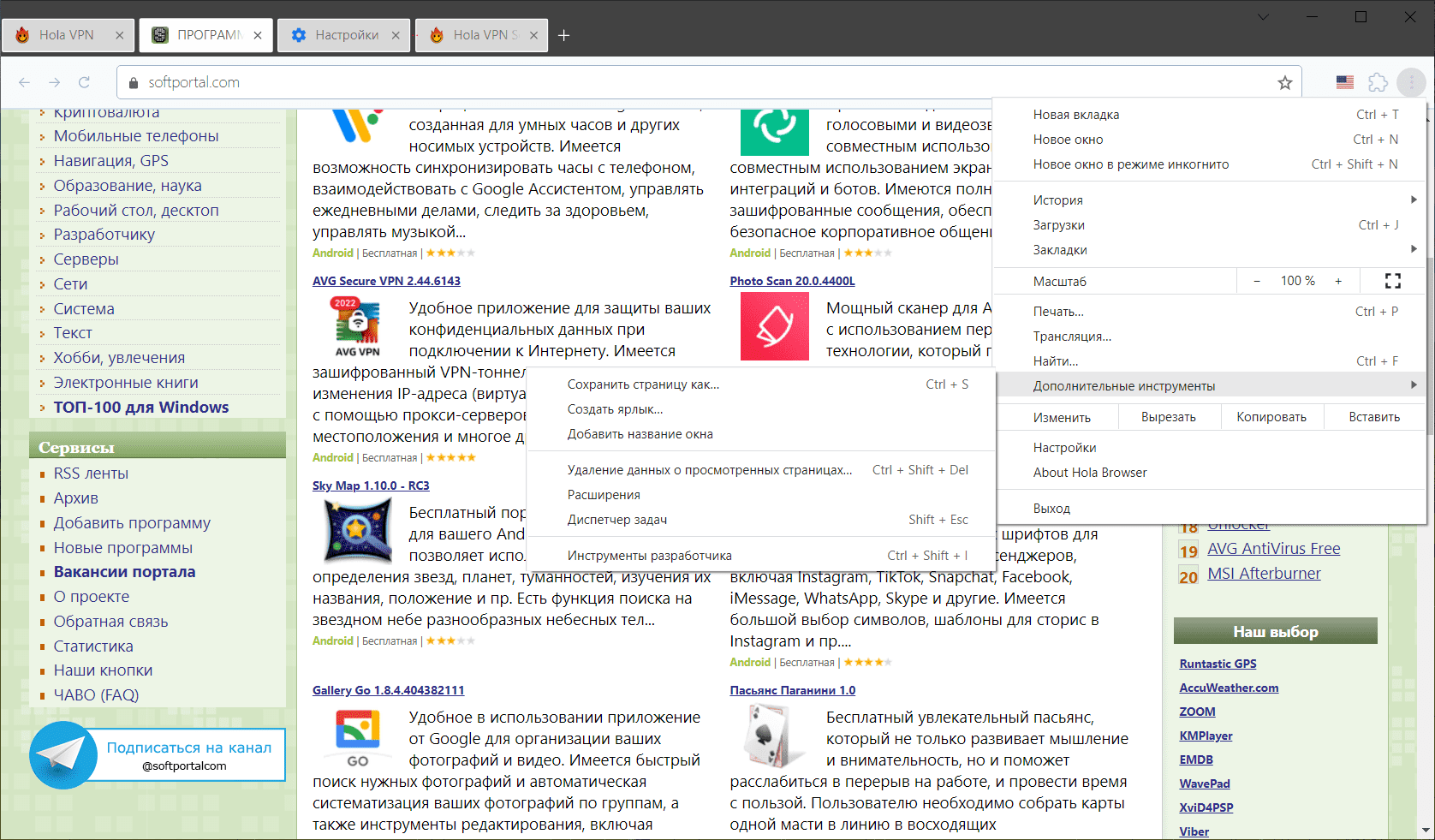Switch to the first Hola VPN tab
Viewport: 1435px width, 840px height.
(68, 35)
